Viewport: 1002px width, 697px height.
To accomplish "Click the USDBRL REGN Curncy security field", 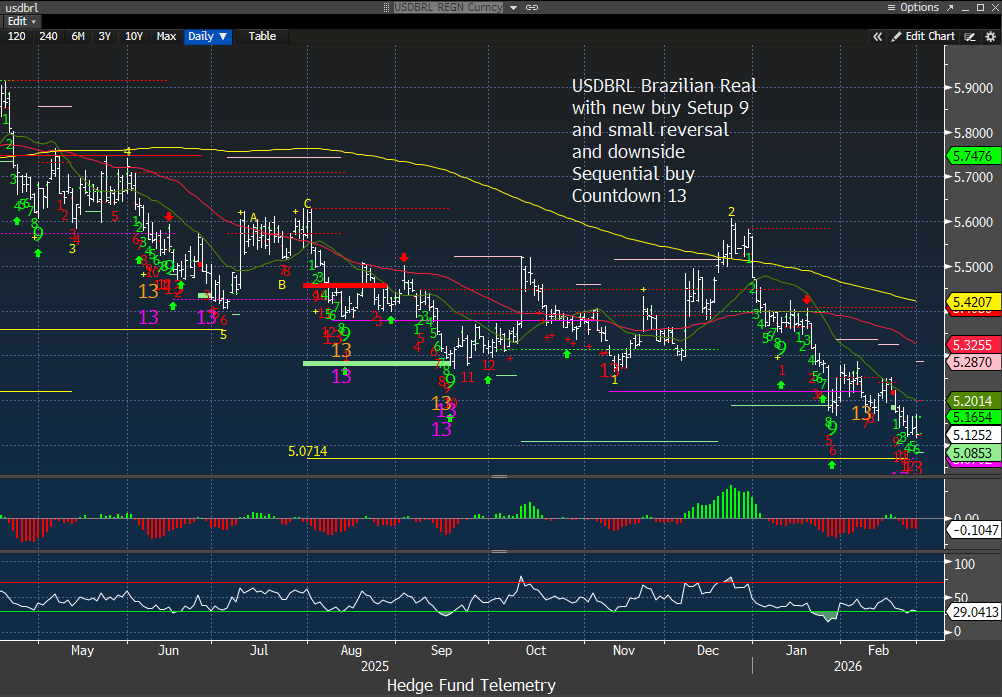I will point(449,7).
